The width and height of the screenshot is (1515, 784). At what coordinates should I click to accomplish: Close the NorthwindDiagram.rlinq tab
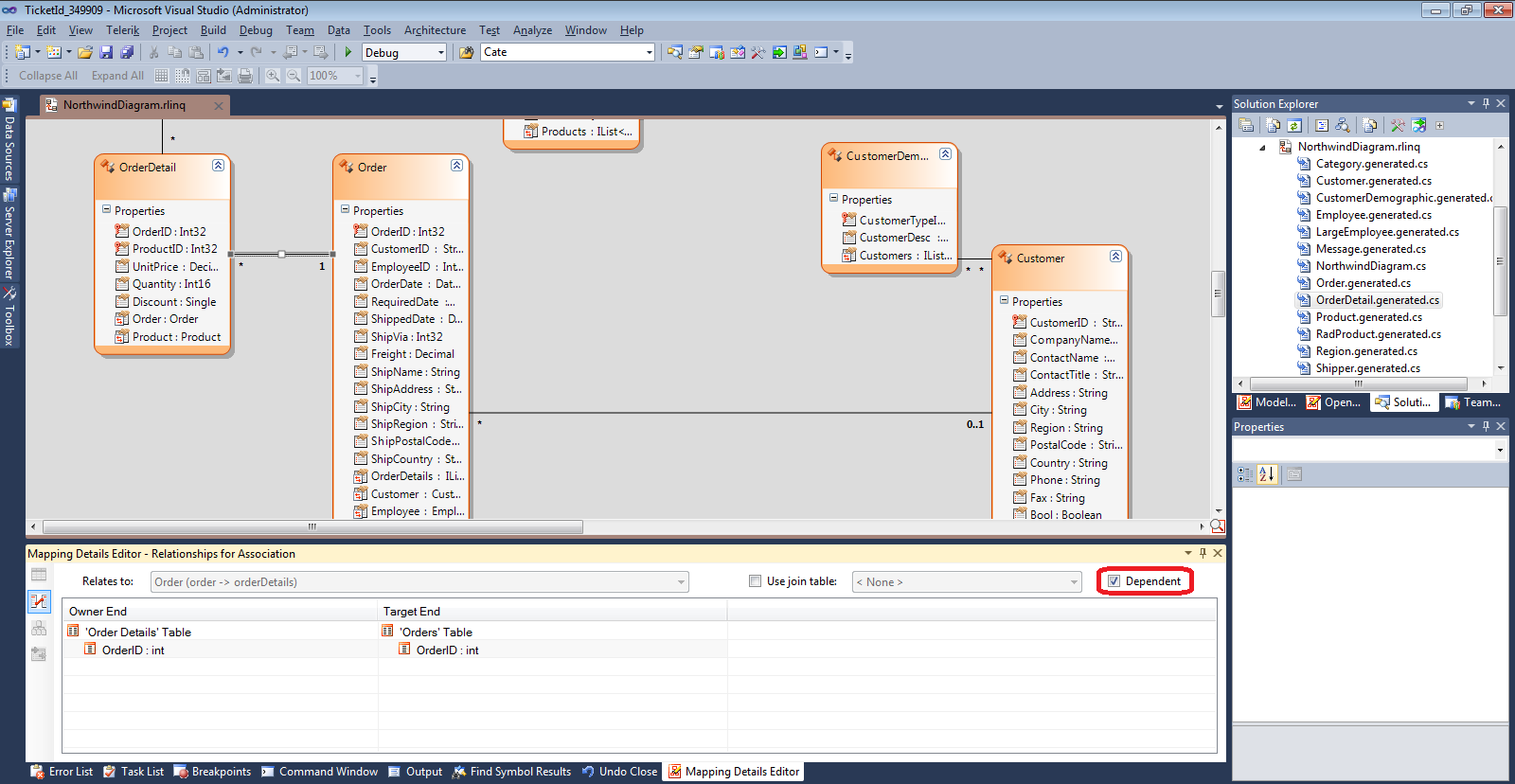pyautogui.click(x=219, y=106)
